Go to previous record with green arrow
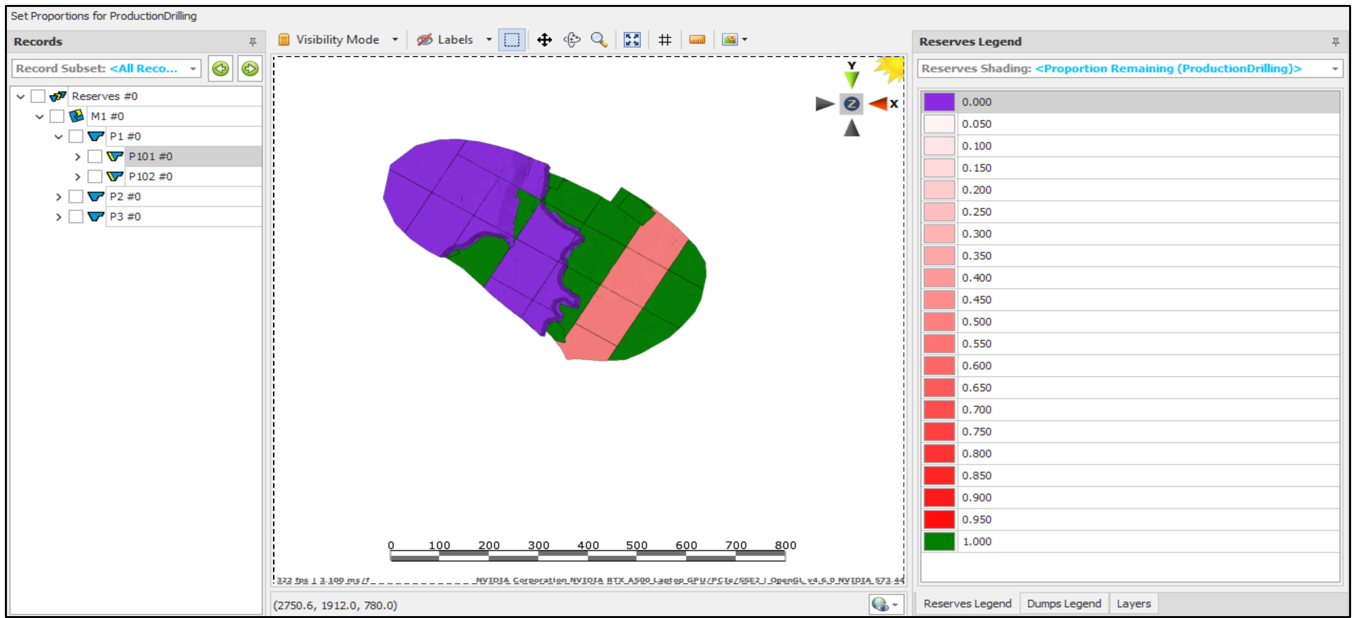 click(x=220, y=69)
